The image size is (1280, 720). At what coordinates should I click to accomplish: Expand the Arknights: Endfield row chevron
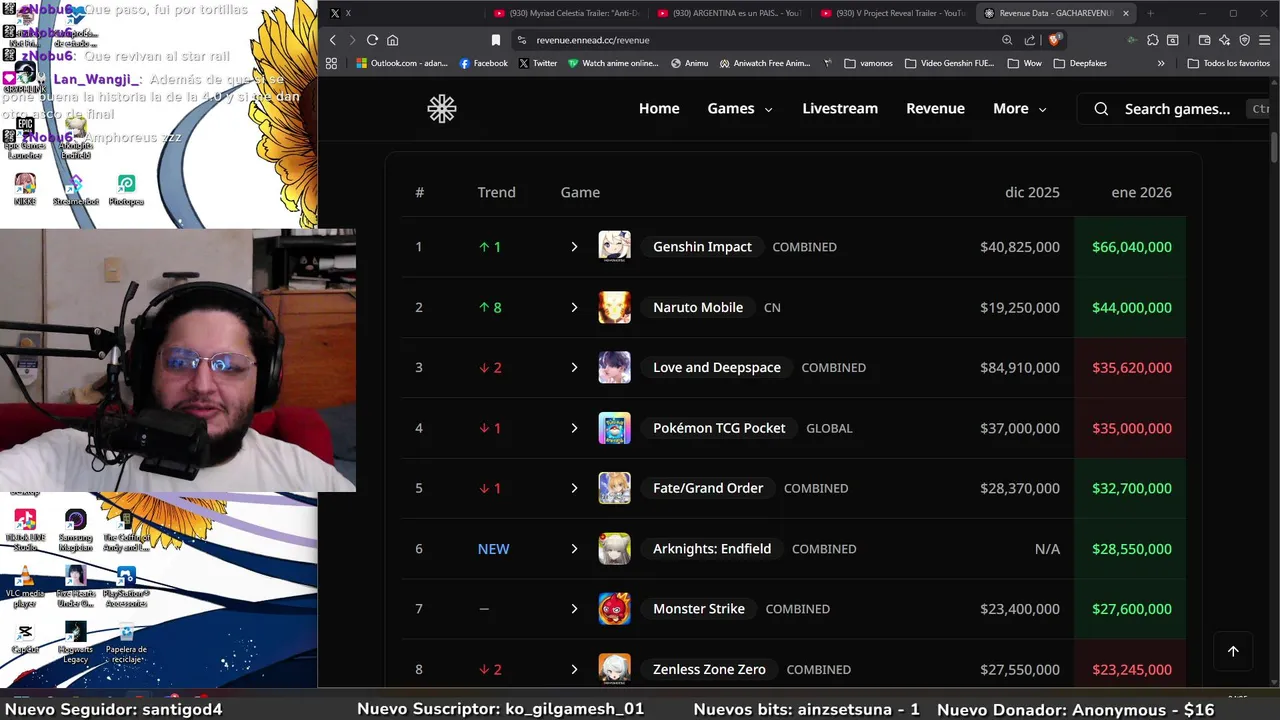click(574, 549)
